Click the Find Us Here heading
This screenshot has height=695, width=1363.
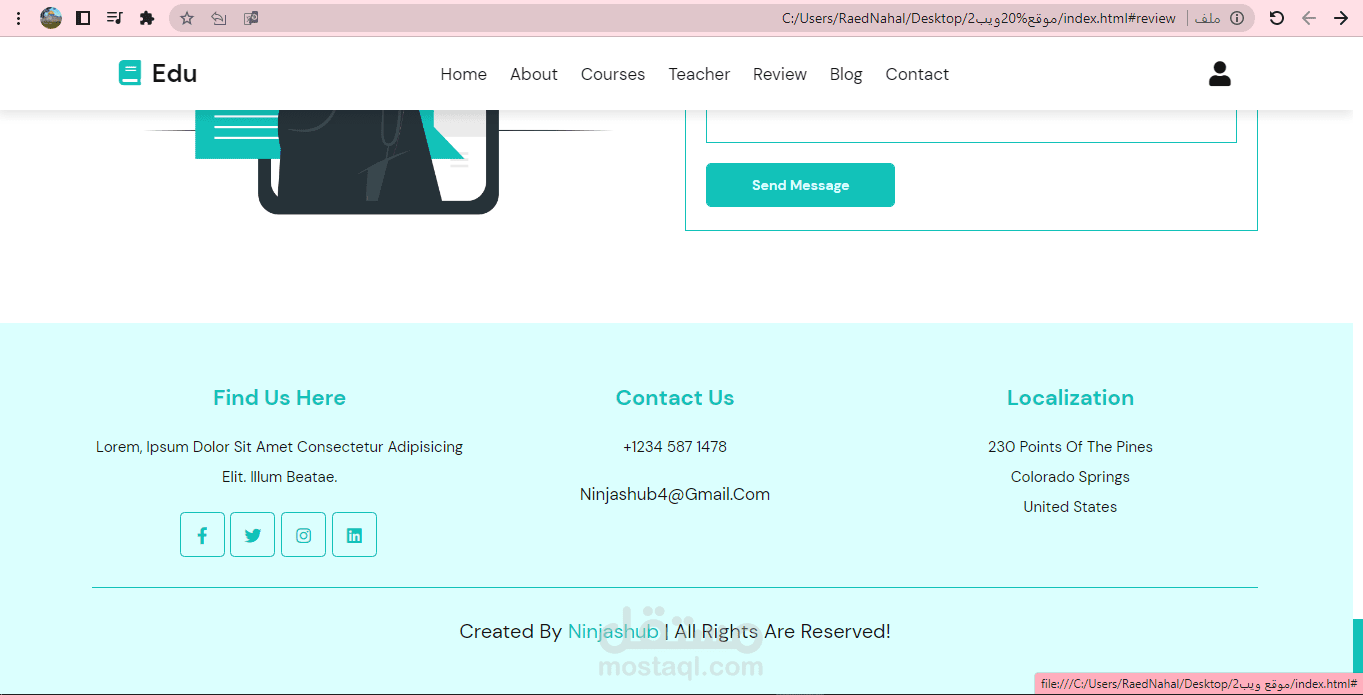[x=279, y=398]
